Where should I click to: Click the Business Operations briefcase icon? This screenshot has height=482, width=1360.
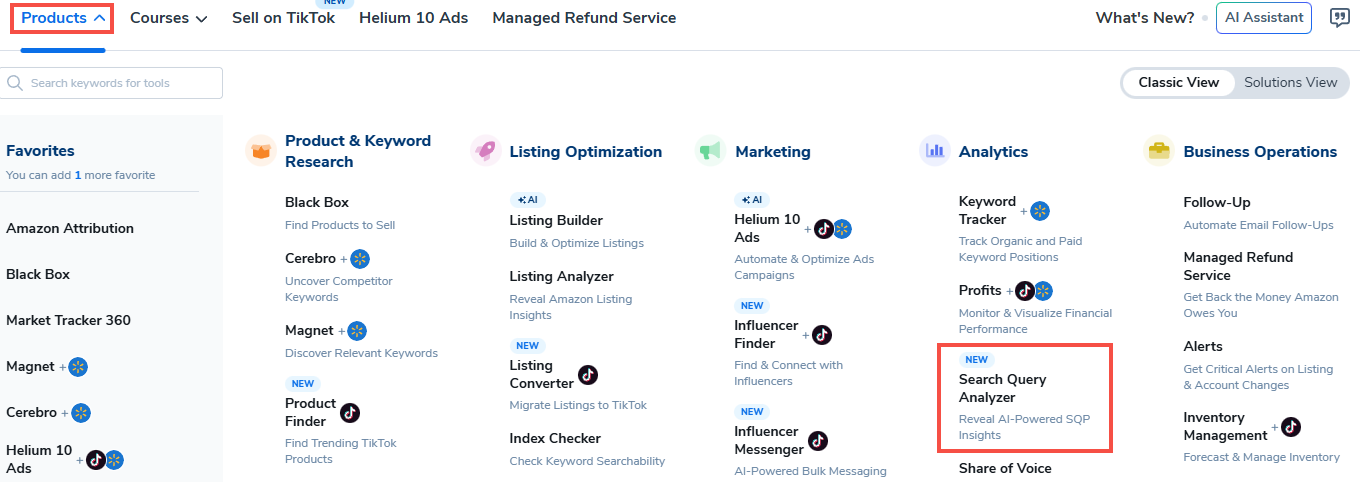[x=1159, y=151]
